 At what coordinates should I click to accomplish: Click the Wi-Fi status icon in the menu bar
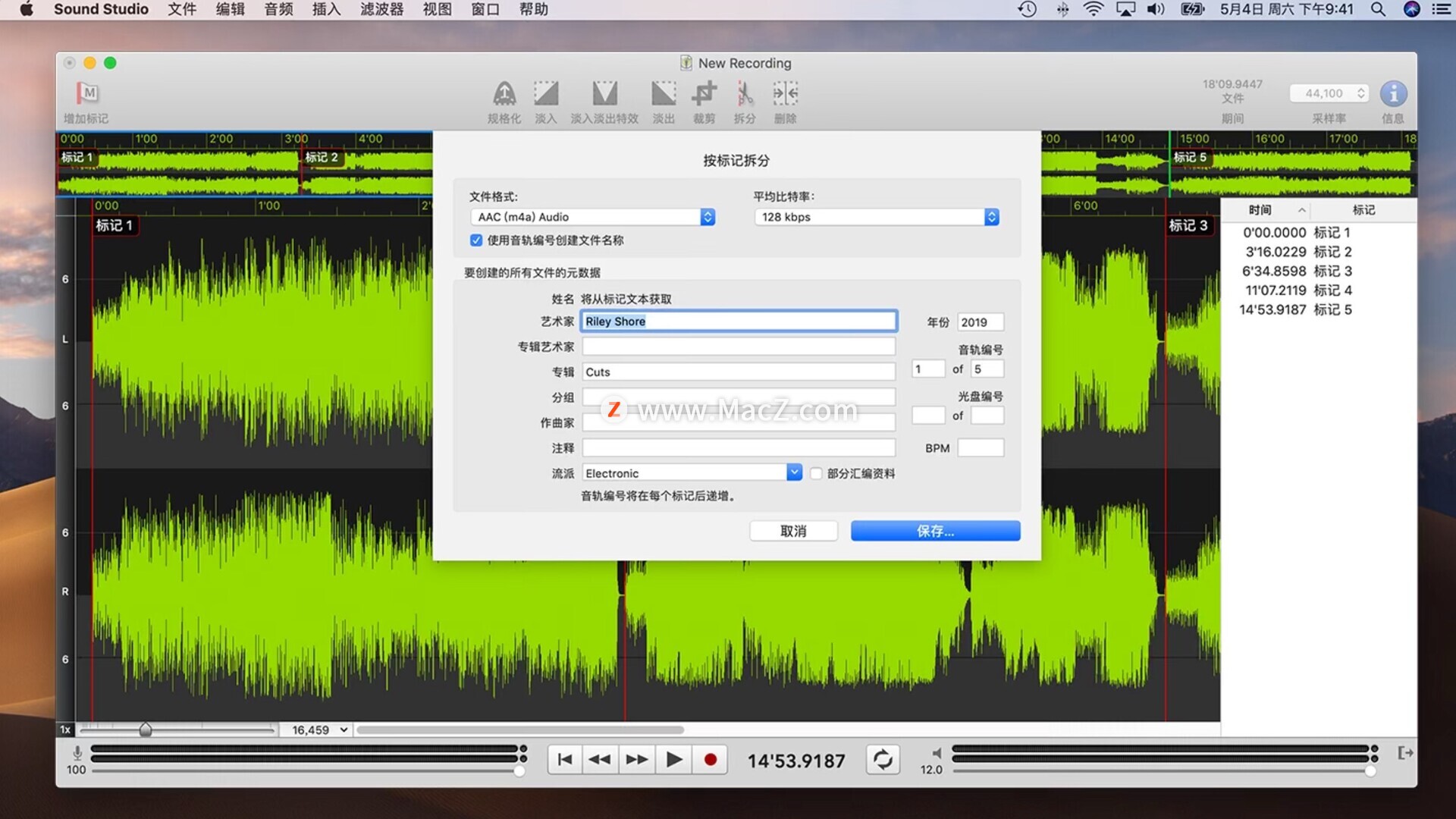1093,9
